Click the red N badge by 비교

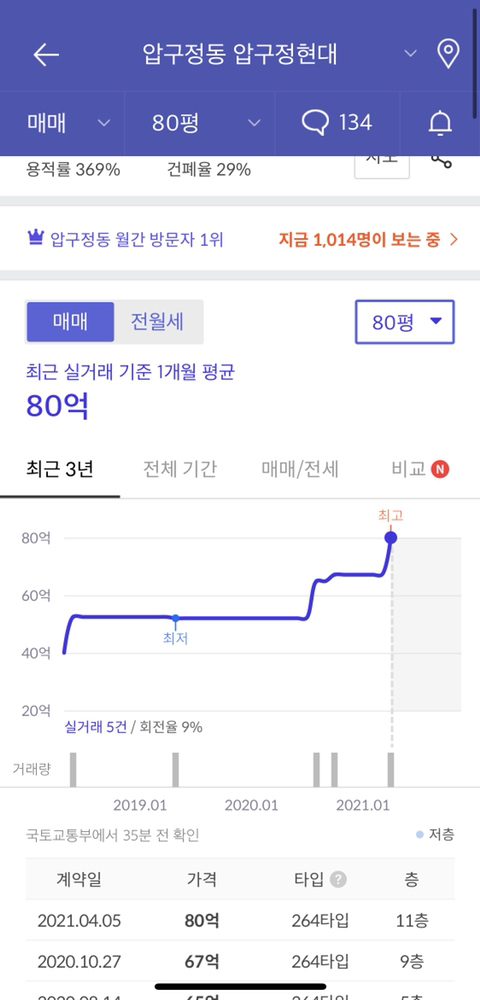[440, 470]
